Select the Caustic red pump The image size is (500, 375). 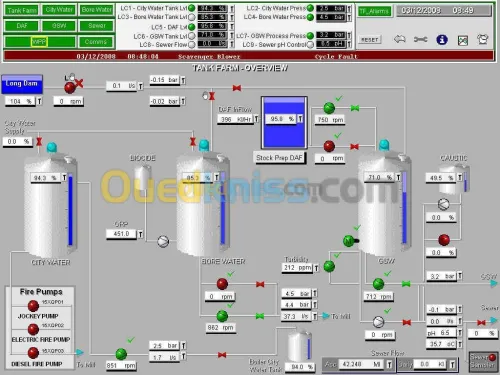point(444,239)
